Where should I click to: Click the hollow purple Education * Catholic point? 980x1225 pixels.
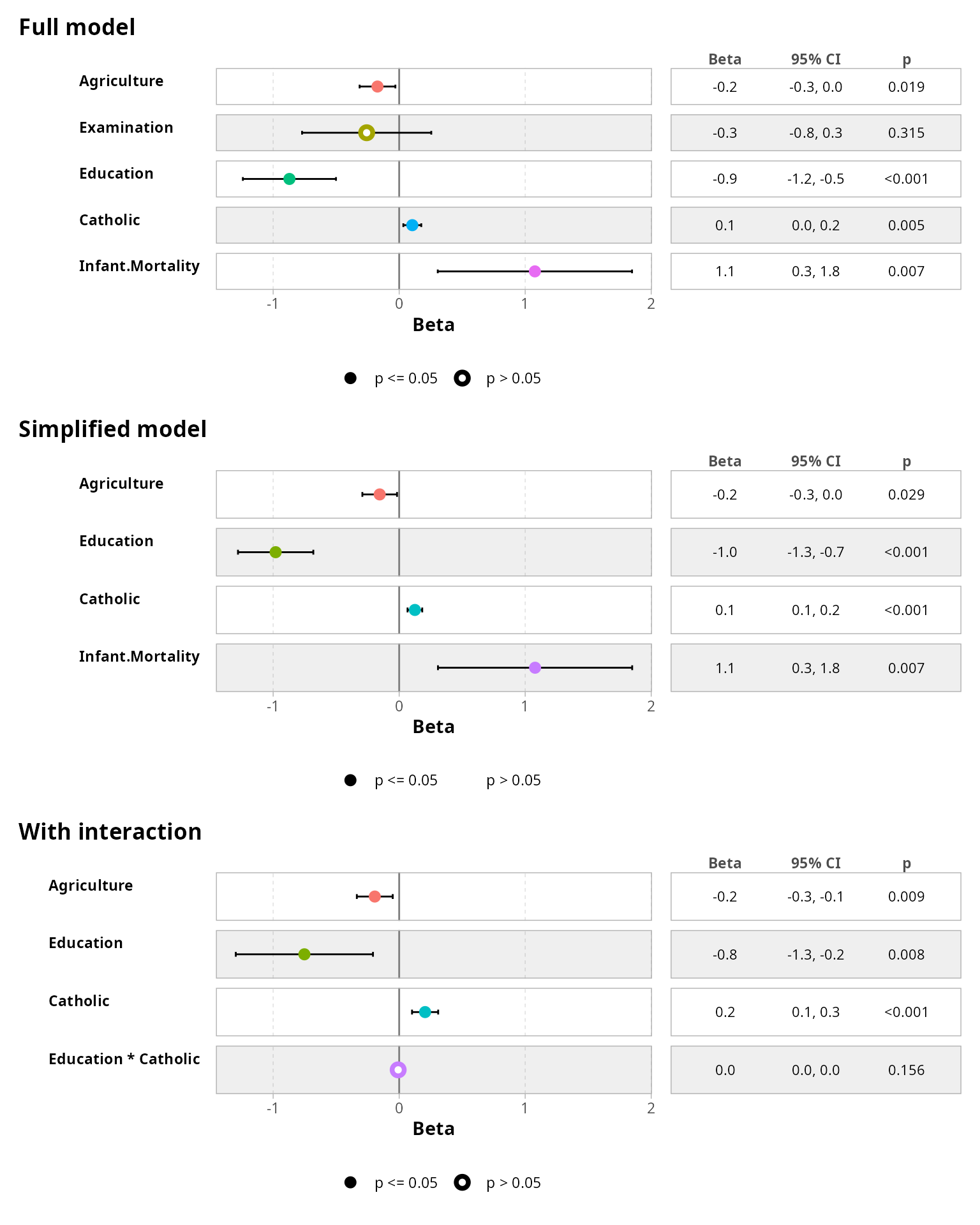pyautogui.click(x=398, y=1070)
